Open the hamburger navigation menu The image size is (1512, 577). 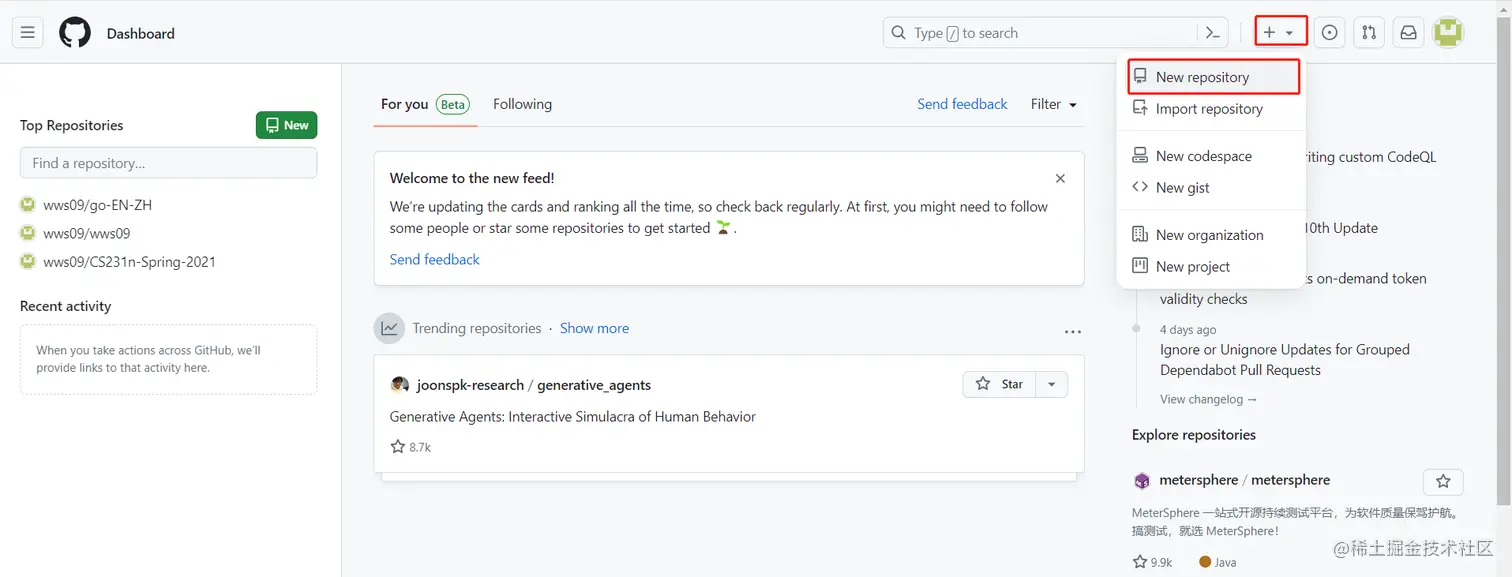tap(27, 33)
